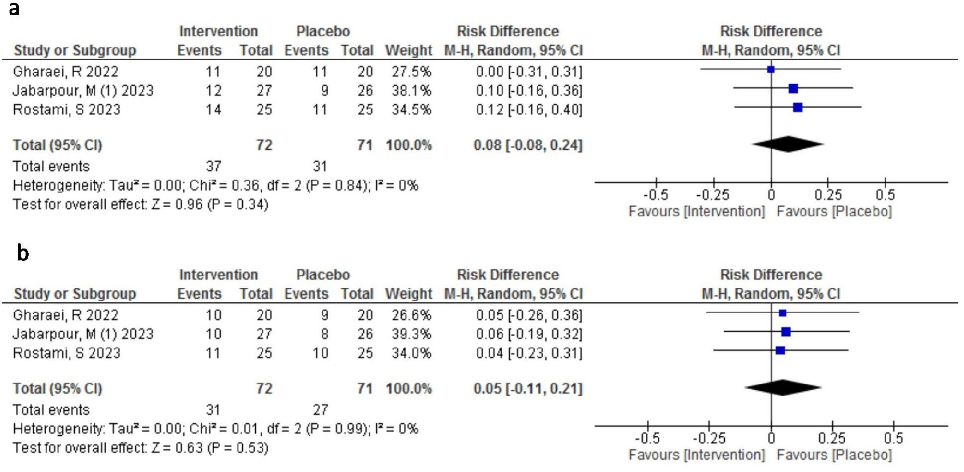Click Rostami blue square marker in panel a
This screenshot has width=964, height=472.
coord(797,106)
